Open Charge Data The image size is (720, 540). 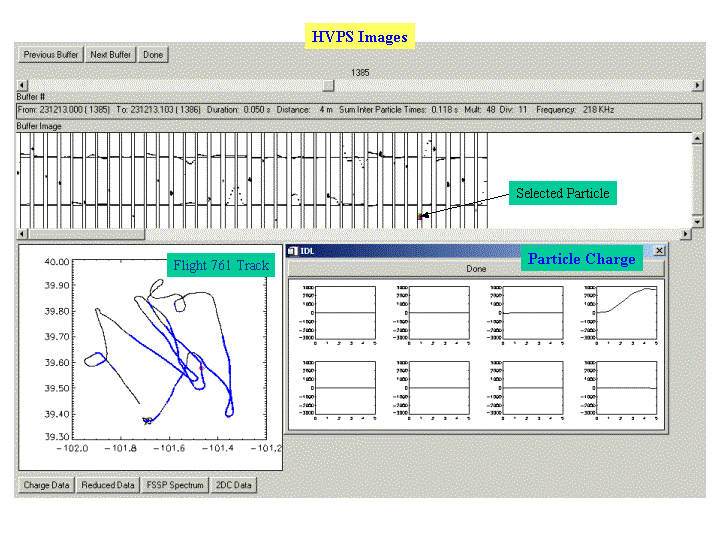46,485
